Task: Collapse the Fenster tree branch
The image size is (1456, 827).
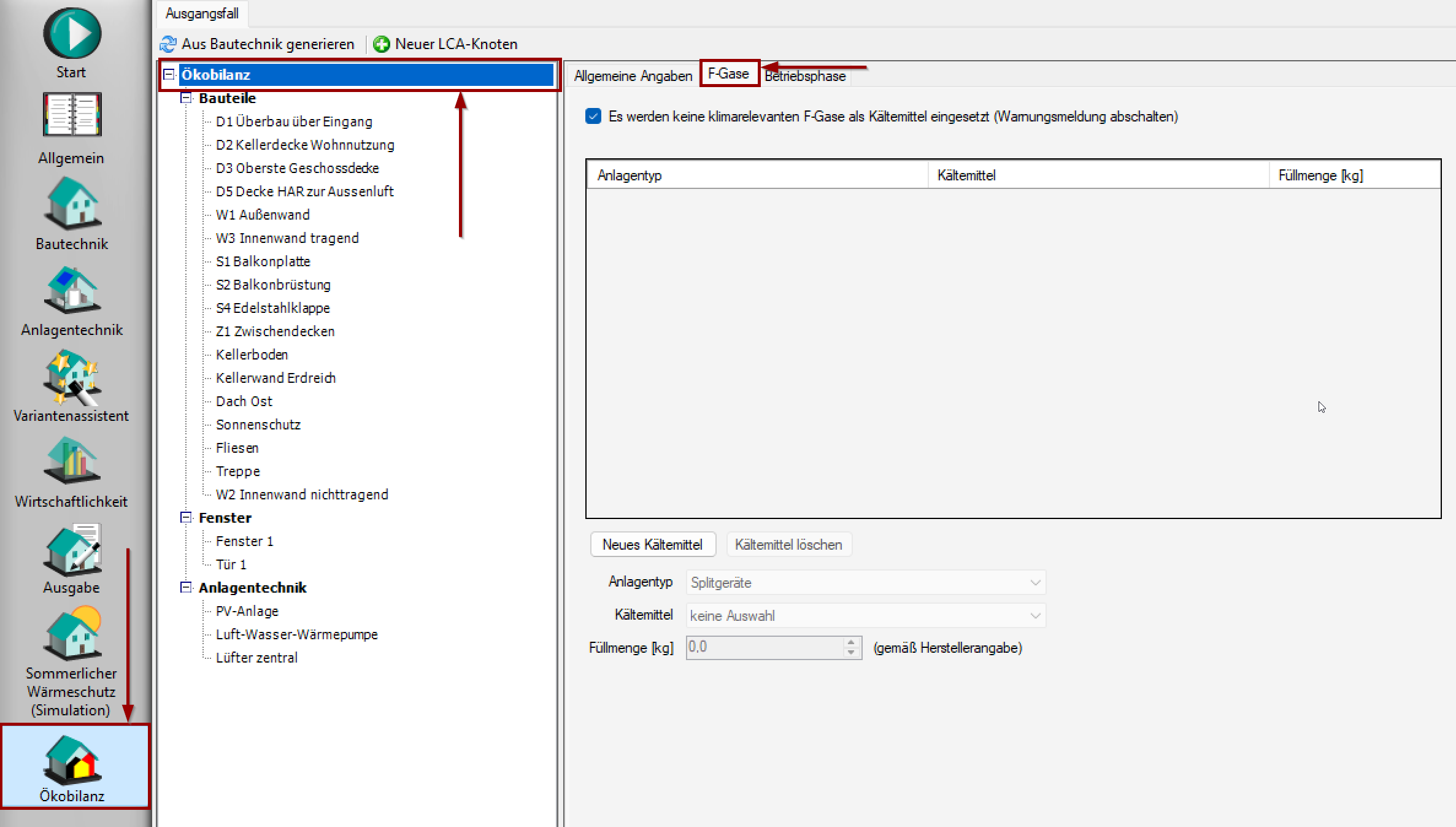Action: point(186,518)
